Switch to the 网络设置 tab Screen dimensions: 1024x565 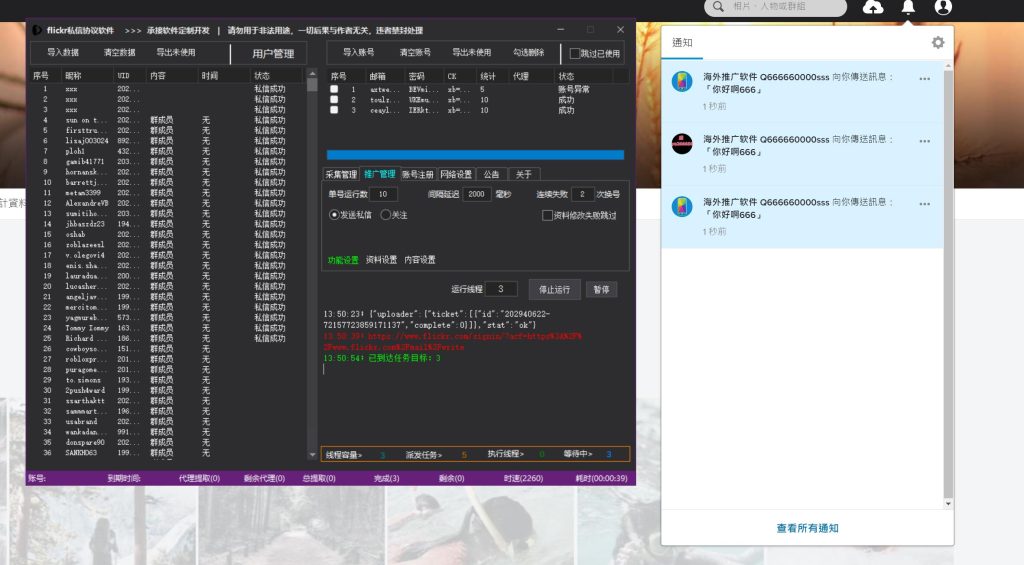point(456,174)
